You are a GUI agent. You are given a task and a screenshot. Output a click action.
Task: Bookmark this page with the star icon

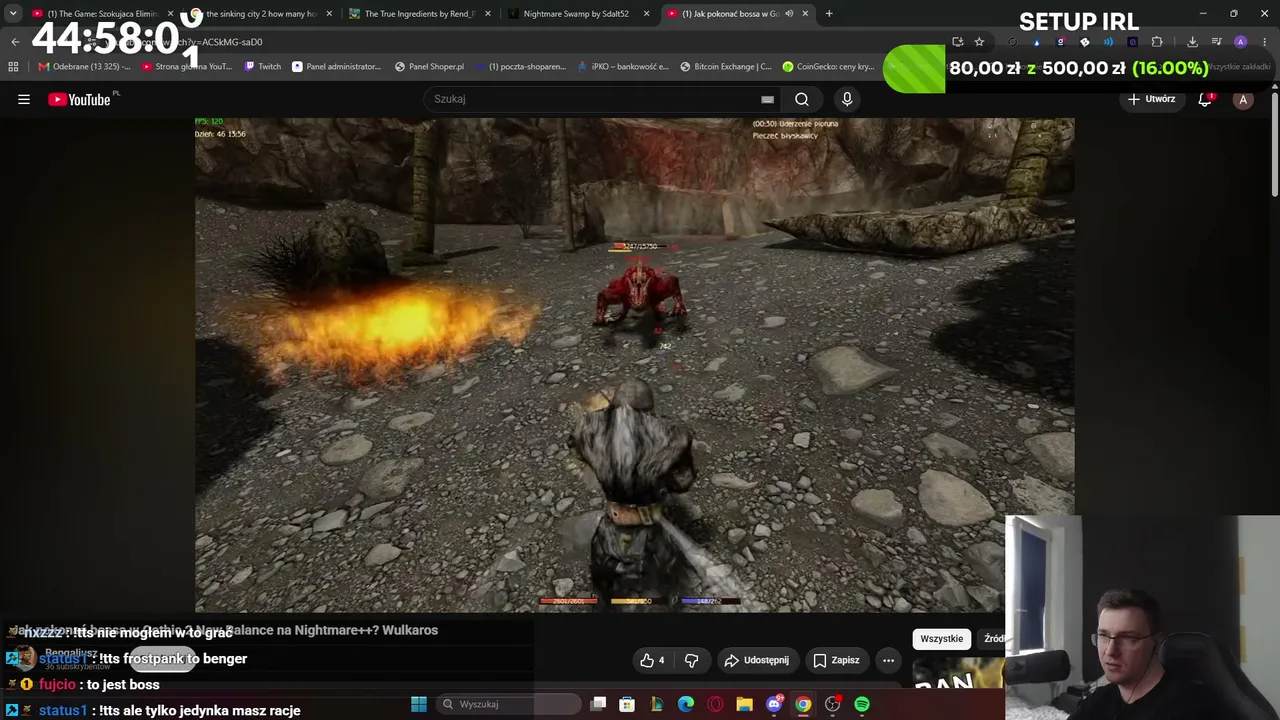979,42
